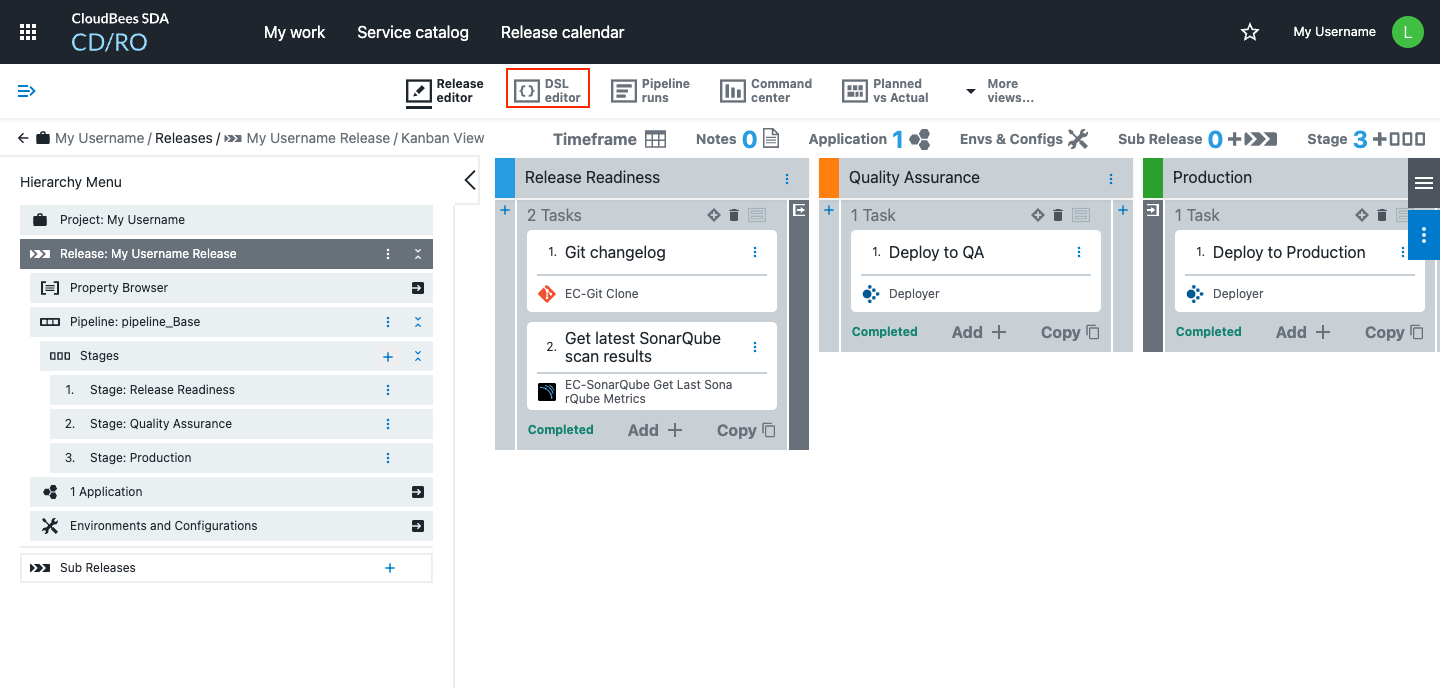Click Releases breadcrumb link
Viewport: 1440px width, 691px height.
click(x=183, y=138)
